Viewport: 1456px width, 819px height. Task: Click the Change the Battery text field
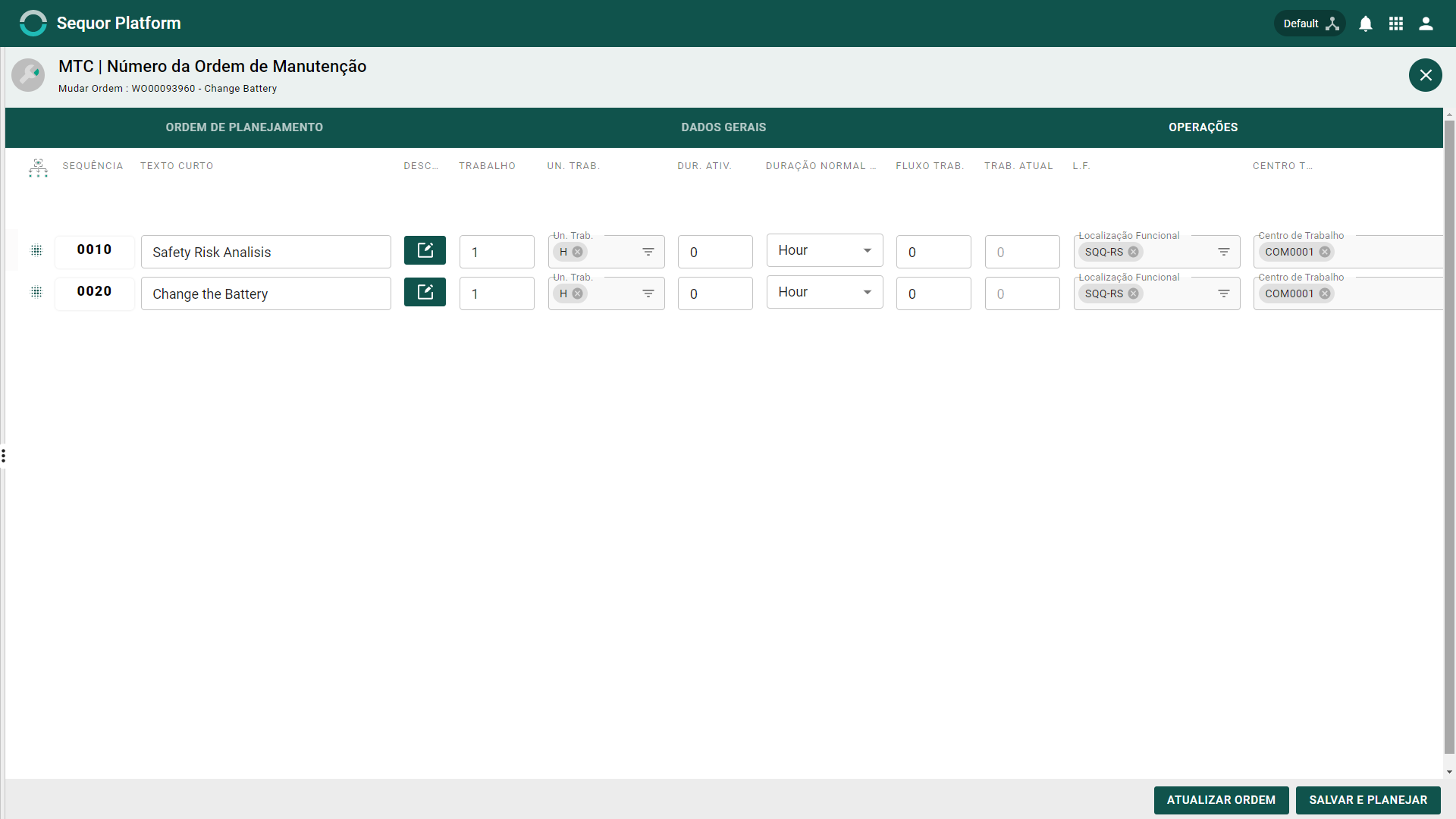coord(266,293)
